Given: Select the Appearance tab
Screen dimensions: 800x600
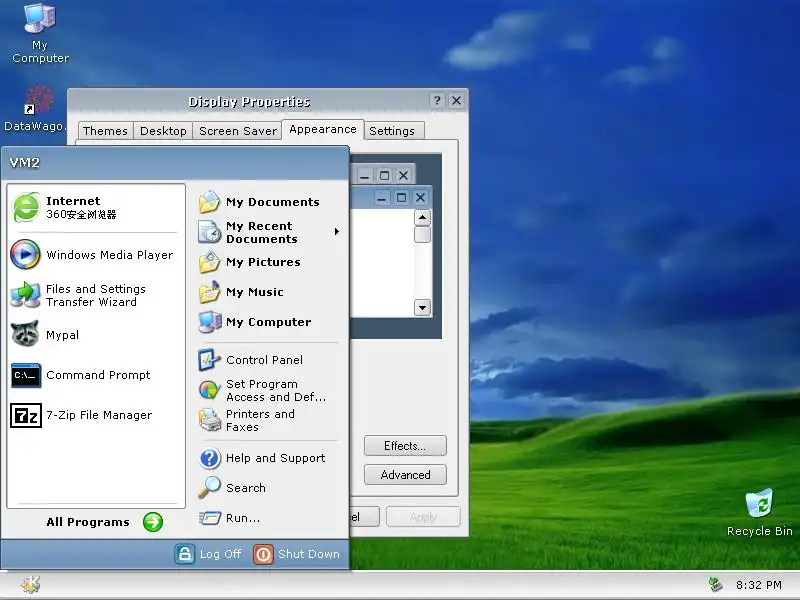Looking at the screenshot, I should 323,129.
